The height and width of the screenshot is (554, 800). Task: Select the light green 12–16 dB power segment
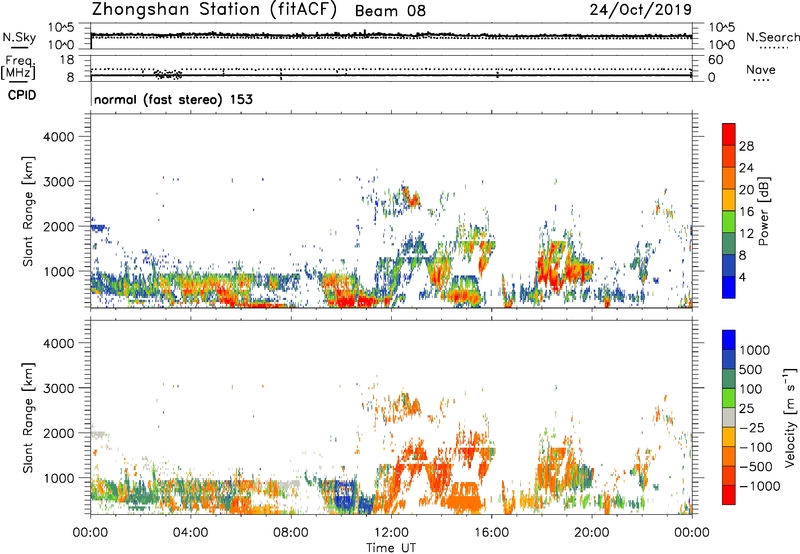point(729,222)
